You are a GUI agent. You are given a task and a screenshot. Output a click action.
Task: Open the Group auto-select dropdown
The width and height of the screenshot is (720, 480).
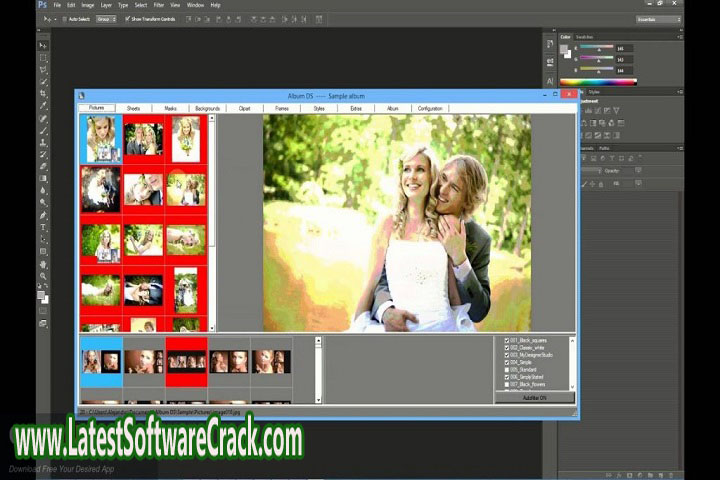tap(106, 19)
